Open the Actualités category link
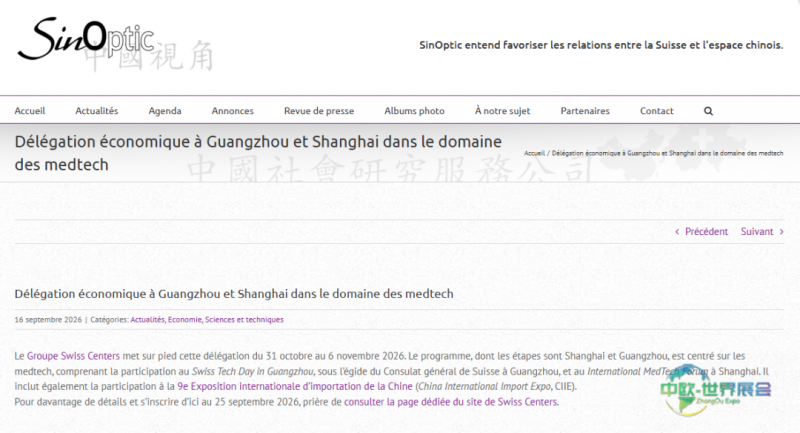Screen dimensions: 800x433 (147, 320)
